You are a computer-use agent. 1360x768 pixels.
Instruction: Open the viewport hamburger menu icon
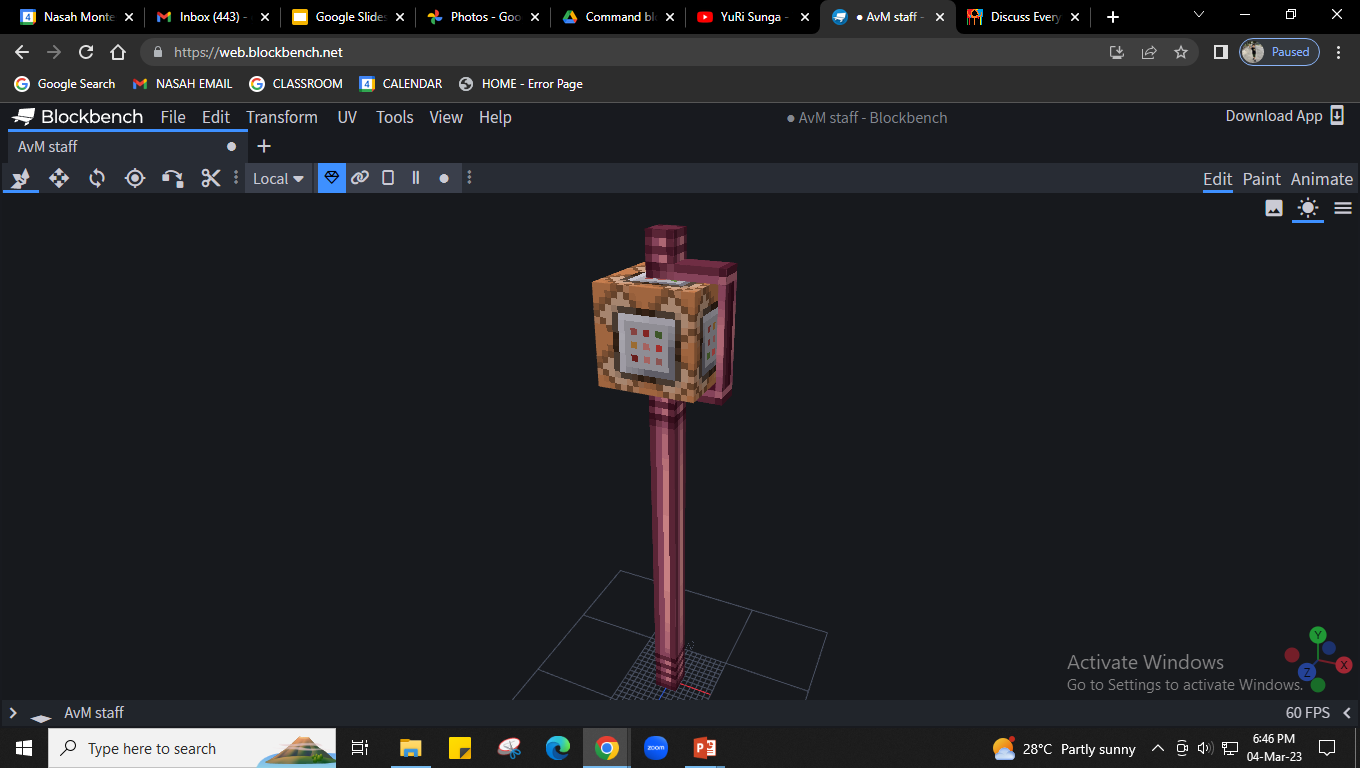coord(1343,208)
